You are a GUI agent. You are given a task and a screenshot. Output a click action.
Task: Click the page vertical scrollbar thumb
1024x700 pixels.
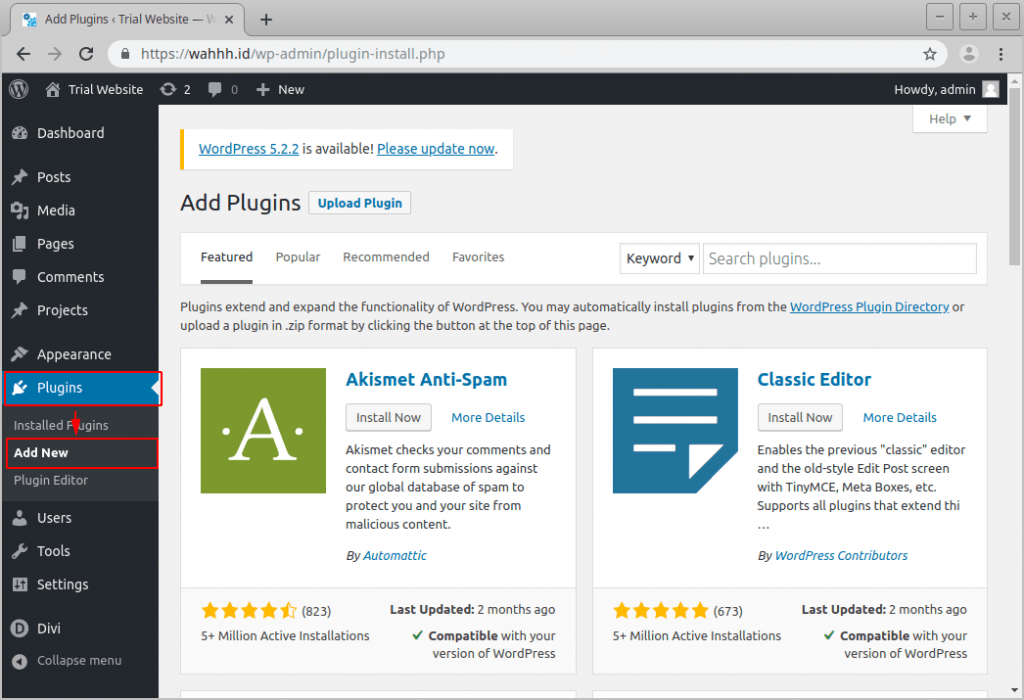coord(1014,176)
